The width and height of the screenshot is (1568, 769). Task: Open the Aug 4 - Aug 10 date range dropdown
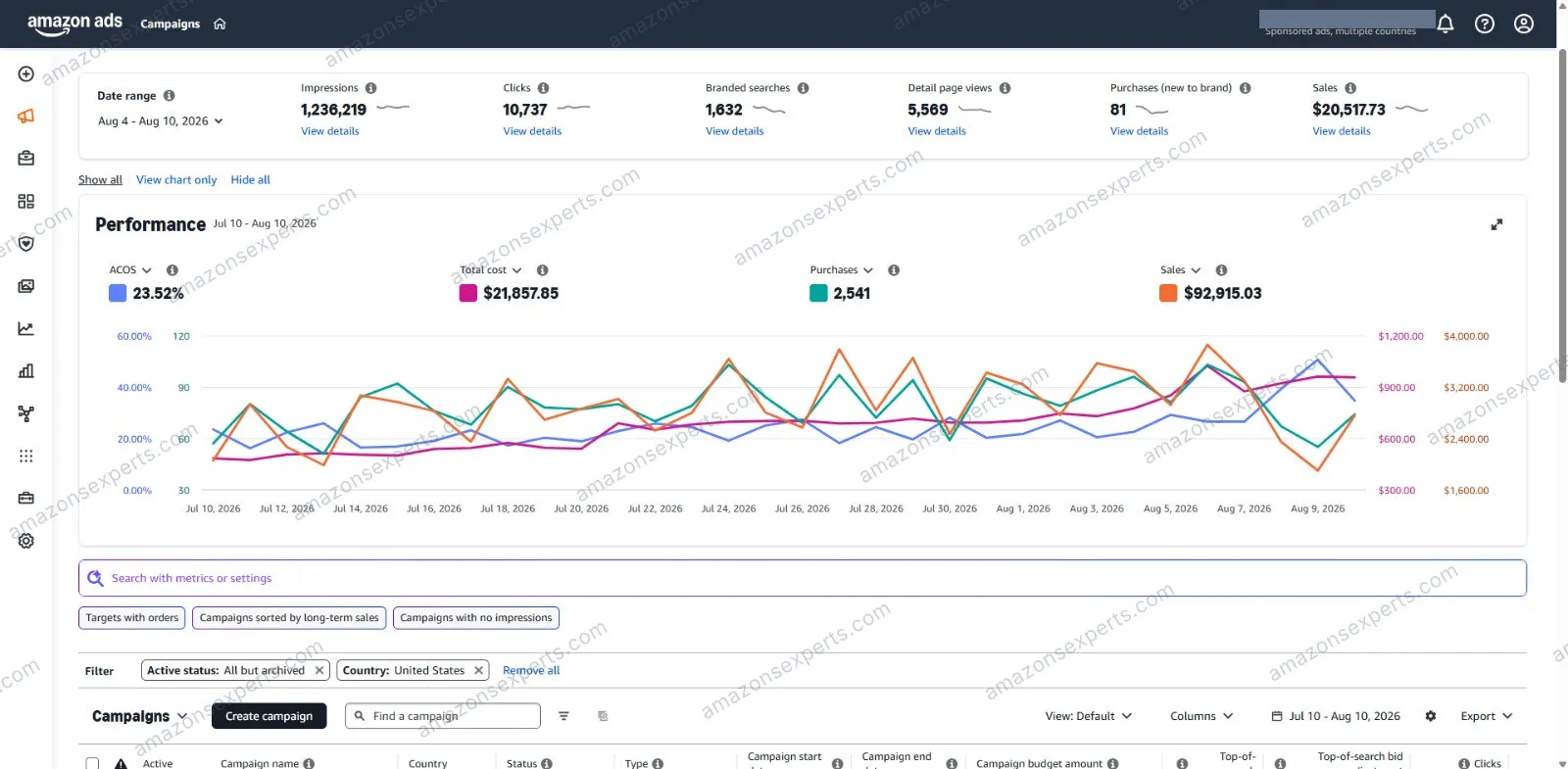click(x=161, y=121)
